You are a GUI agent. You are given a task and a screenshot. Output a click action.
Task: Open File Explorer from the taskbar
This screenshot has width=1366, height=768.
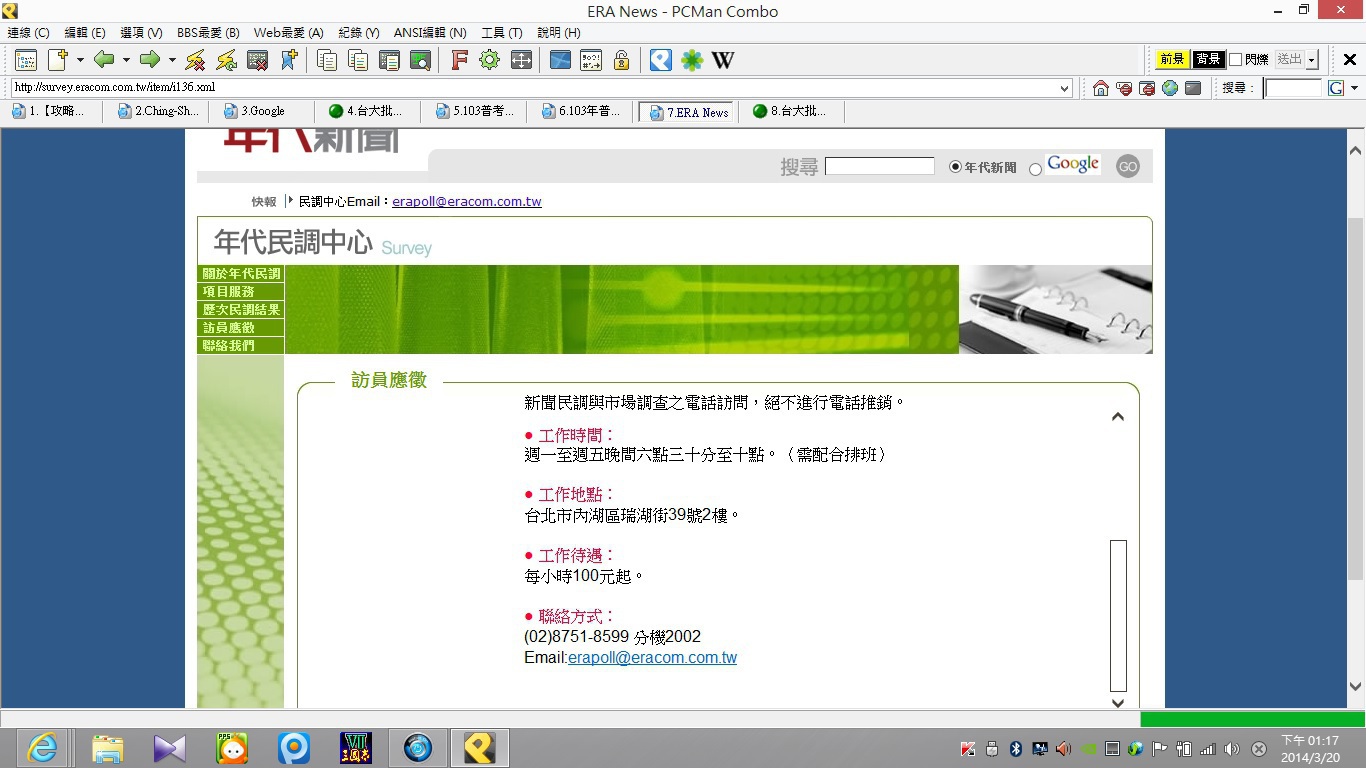(107, 747)
